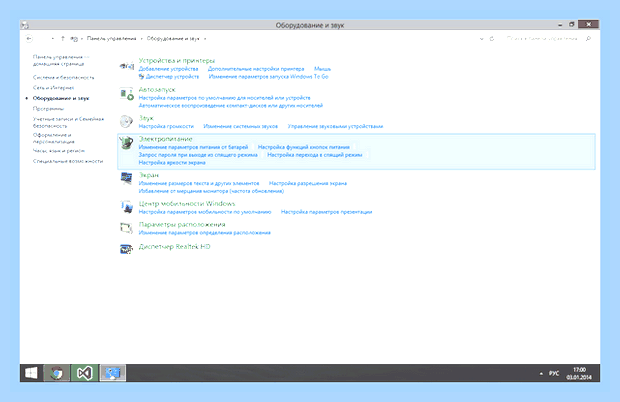620x402 pixels.
Task: Open Программы in sidebar
Action: click(x=48, y=108)
